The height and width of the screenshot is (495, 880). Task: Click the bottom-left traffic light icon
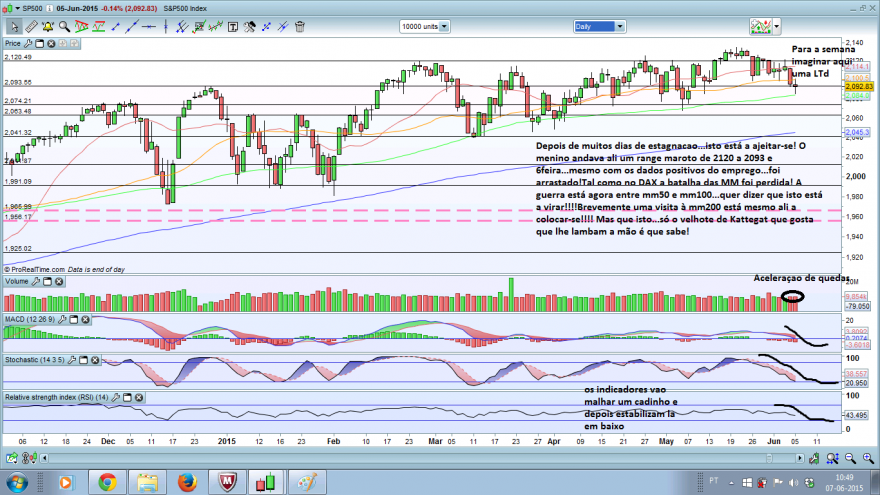coord(29,459)
